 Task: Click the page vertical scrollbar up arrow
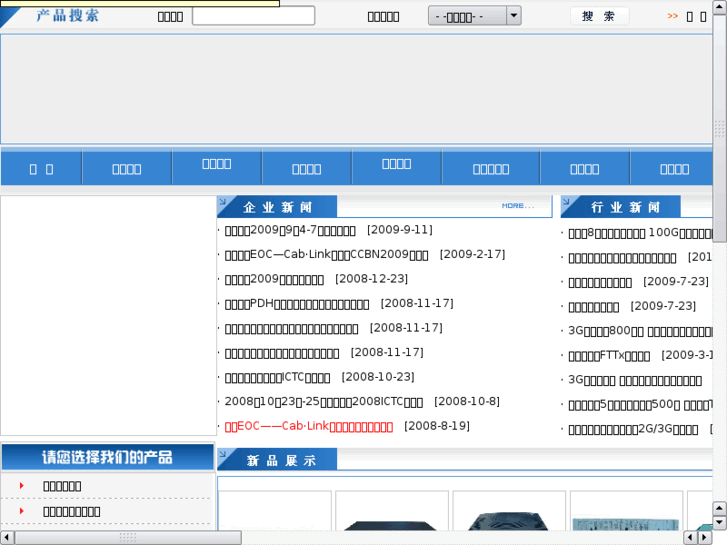pos(720,6)
